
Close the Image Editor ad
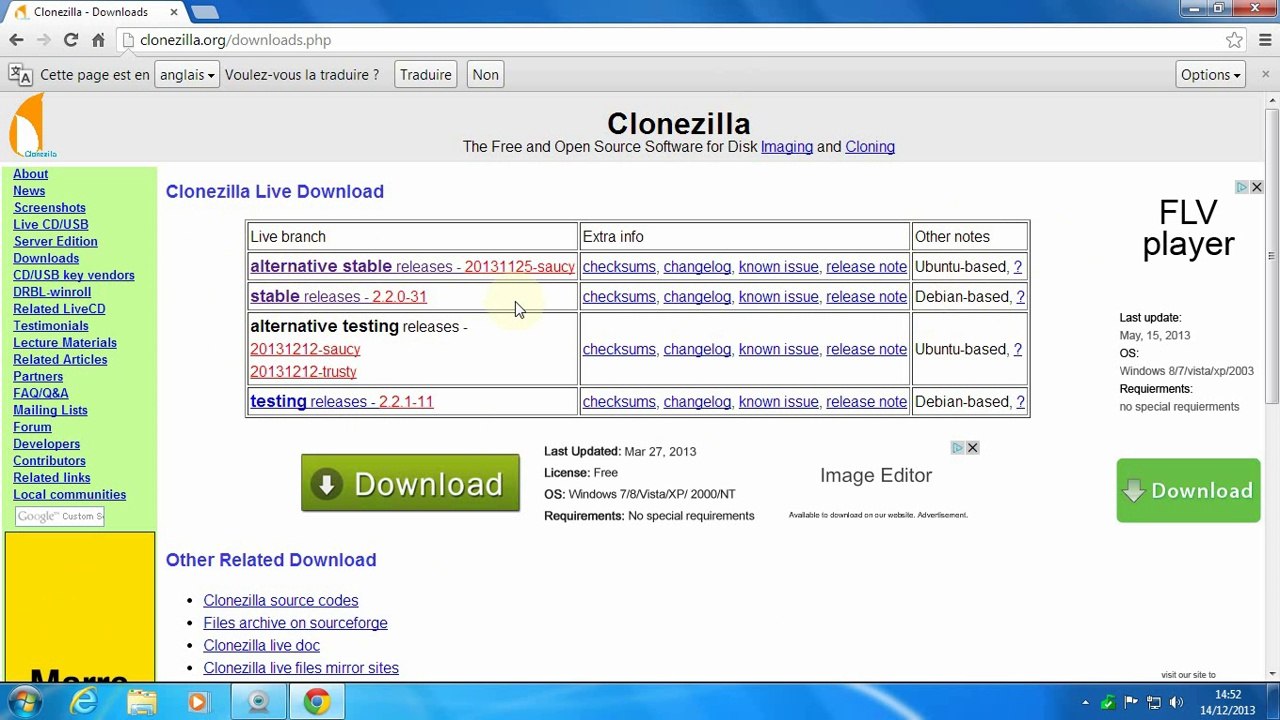(972, 448)
